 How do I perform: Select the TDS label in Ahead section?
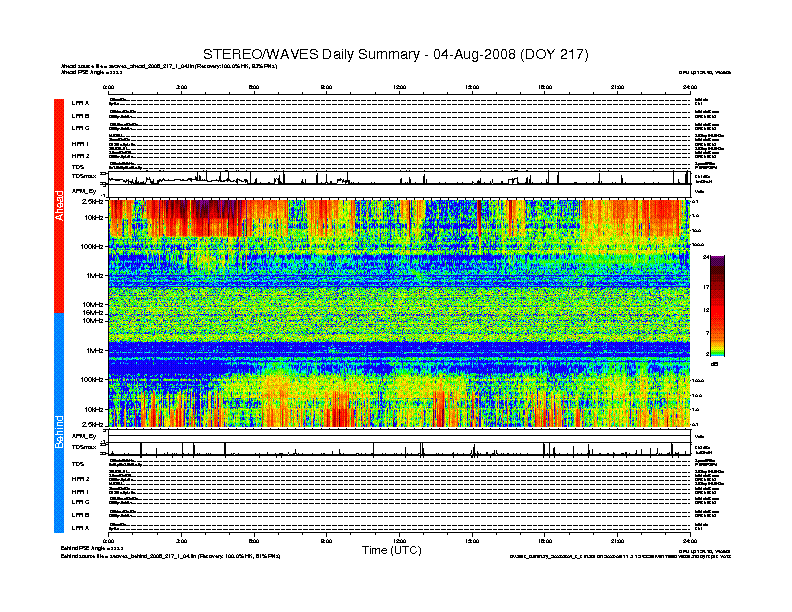click(x=78, y=167)
